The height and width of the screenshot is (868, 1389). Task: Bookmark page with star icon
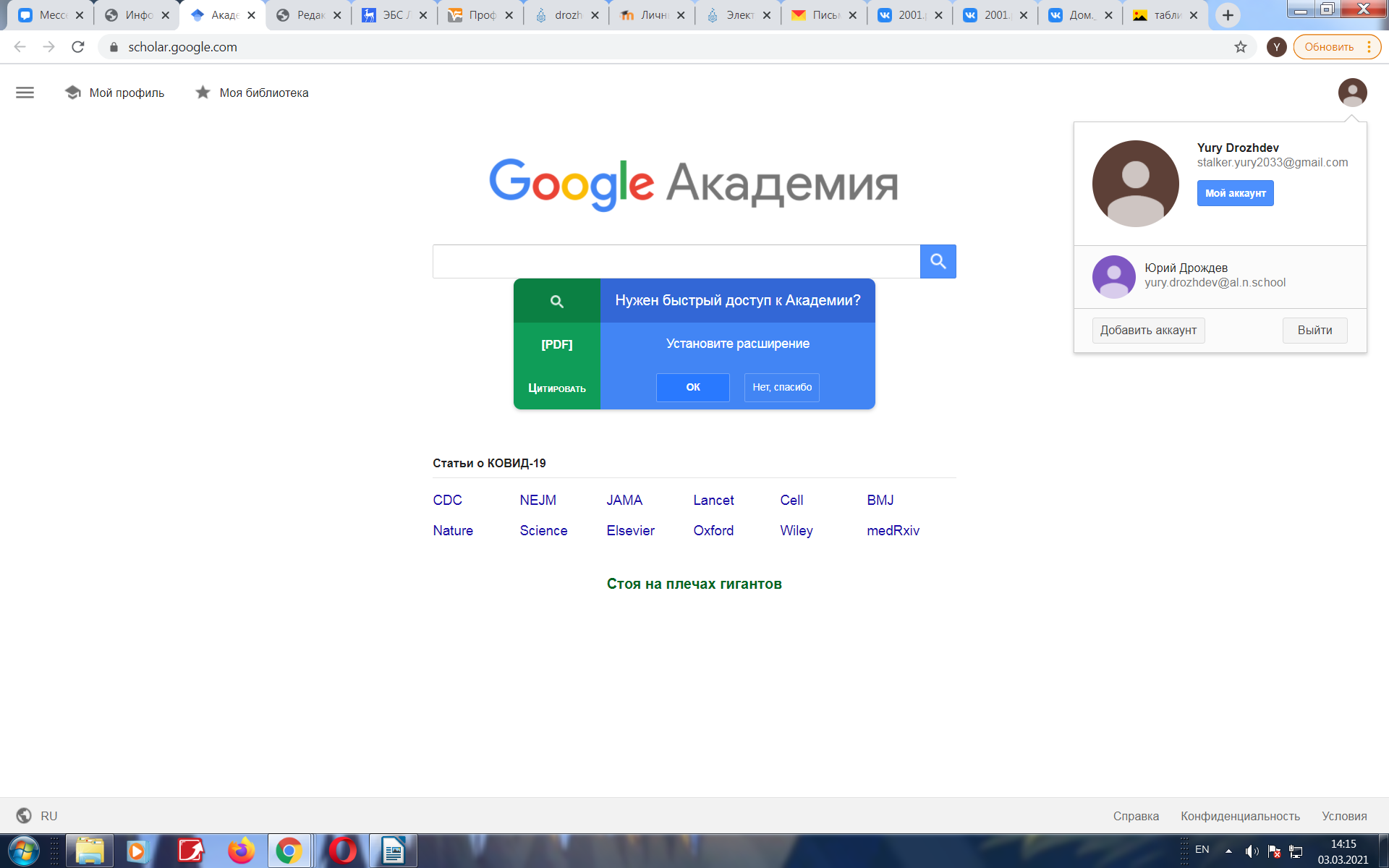pos(1240,47)
